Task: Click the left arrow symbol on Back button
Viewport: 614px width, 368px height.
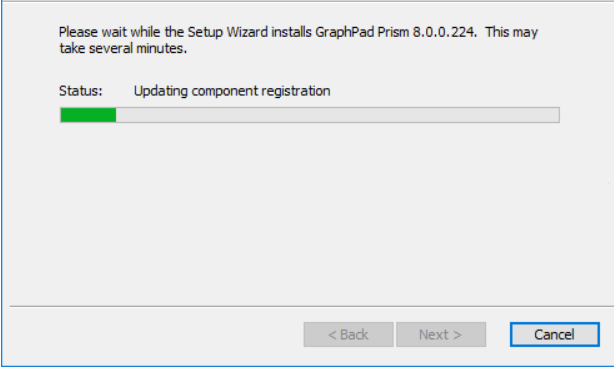Action: 332,335
